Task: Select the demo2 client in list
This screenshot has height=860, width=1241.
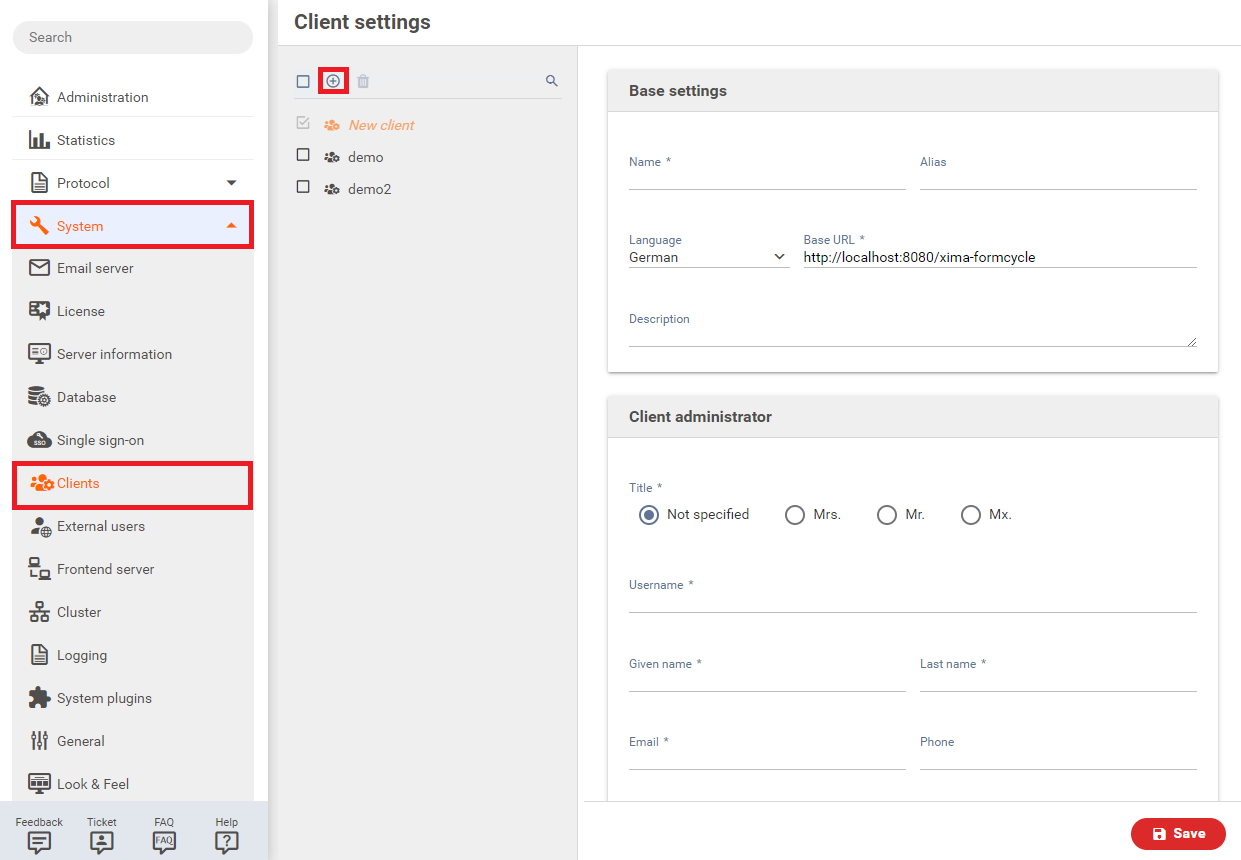Action: [369, 189]
